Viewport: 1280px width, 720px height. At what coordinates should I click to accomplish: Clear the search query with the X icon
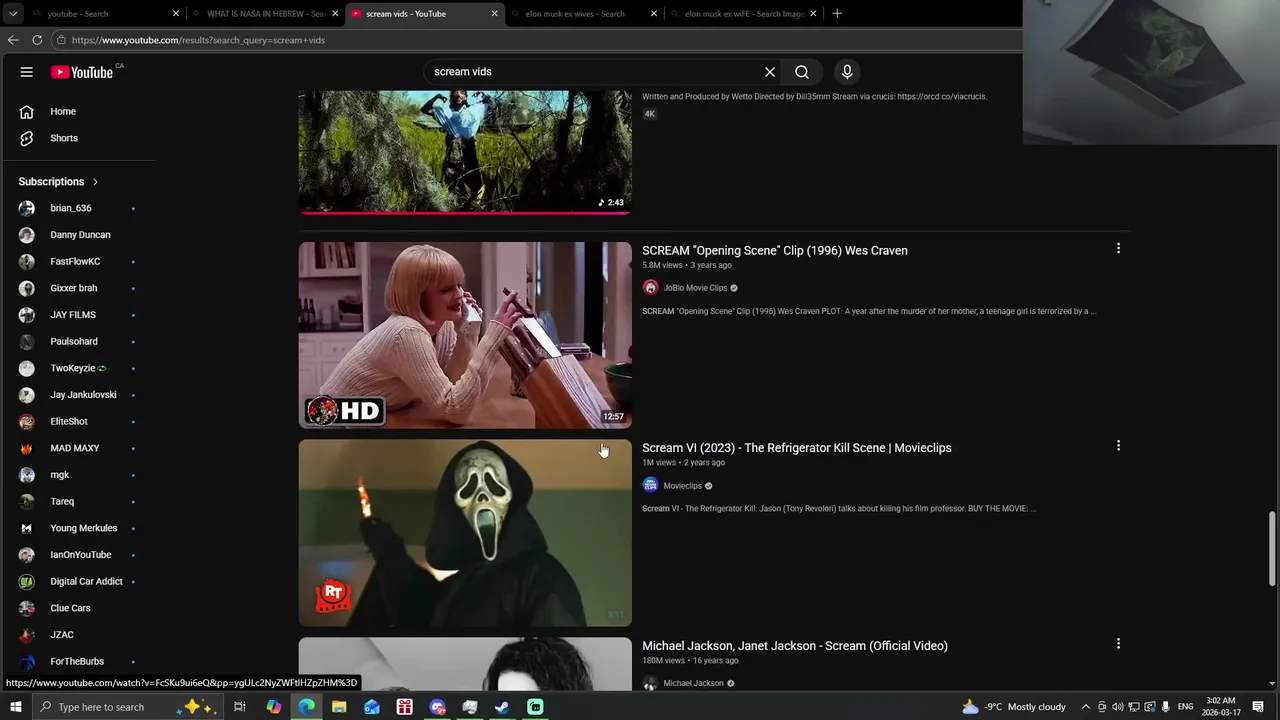point(770,72)
